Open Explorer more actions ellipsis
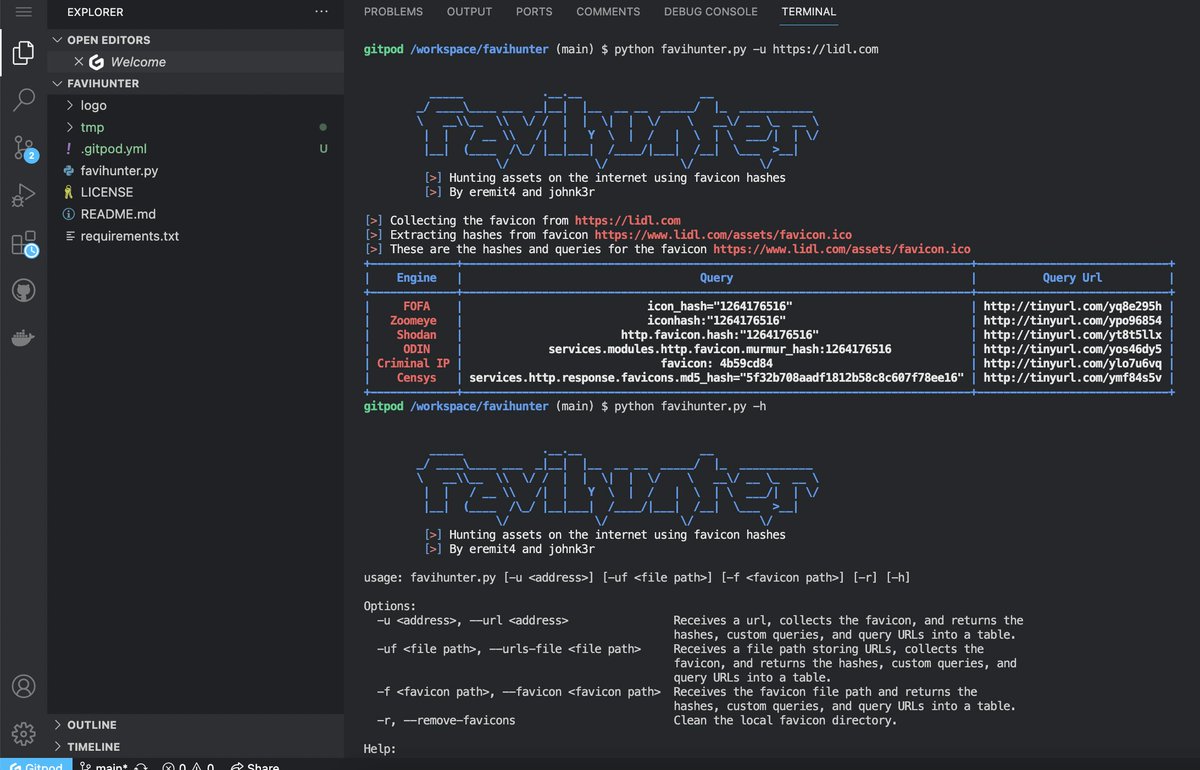The height and width of the screenshot is (770, 1200). tap(321, 12)
